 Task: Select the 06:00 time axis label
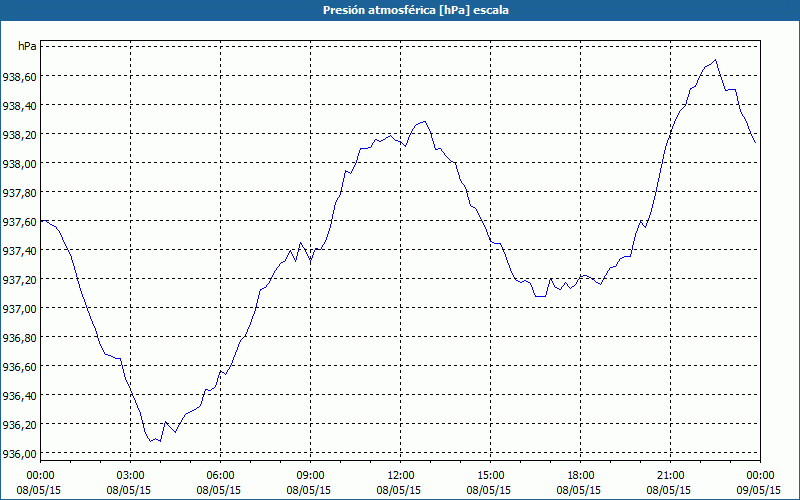220,476
